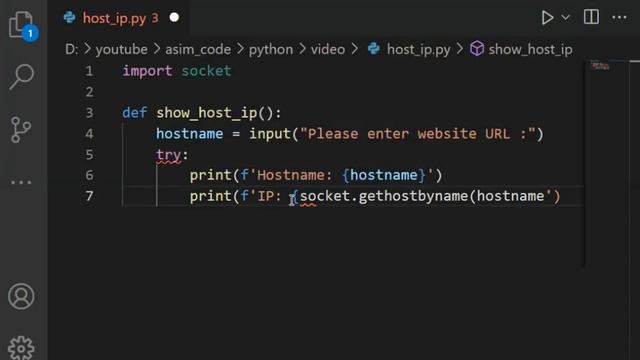Open the Search view in activity bar
The image size is (640, 360).
point(21,76)
